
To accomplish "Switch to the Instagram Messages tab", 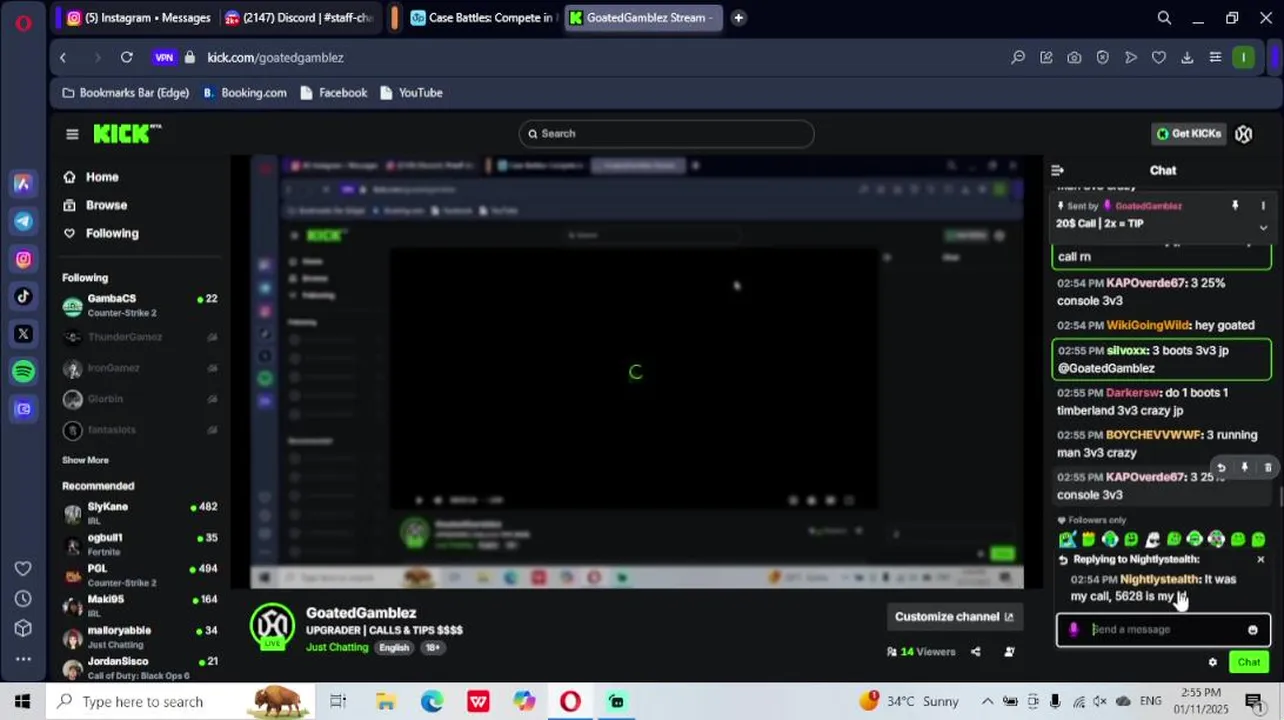I will 138,17.
